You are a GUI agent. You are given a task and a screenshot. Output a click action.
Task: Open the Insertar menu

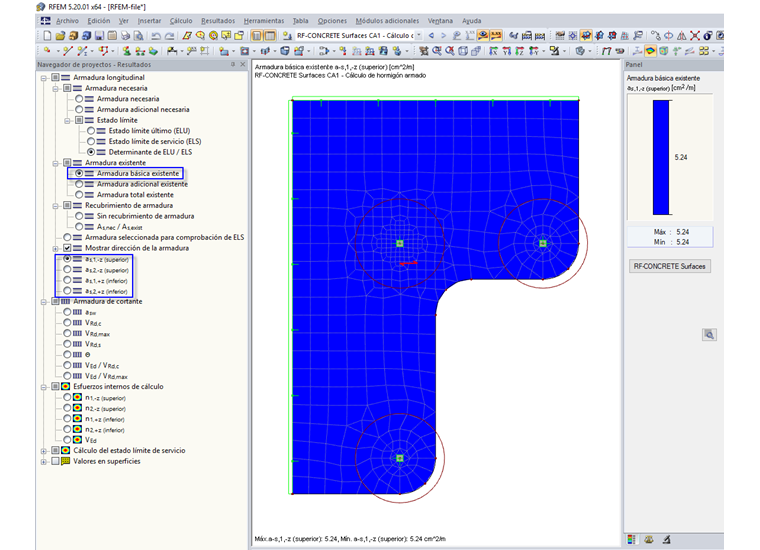(149, 21)
